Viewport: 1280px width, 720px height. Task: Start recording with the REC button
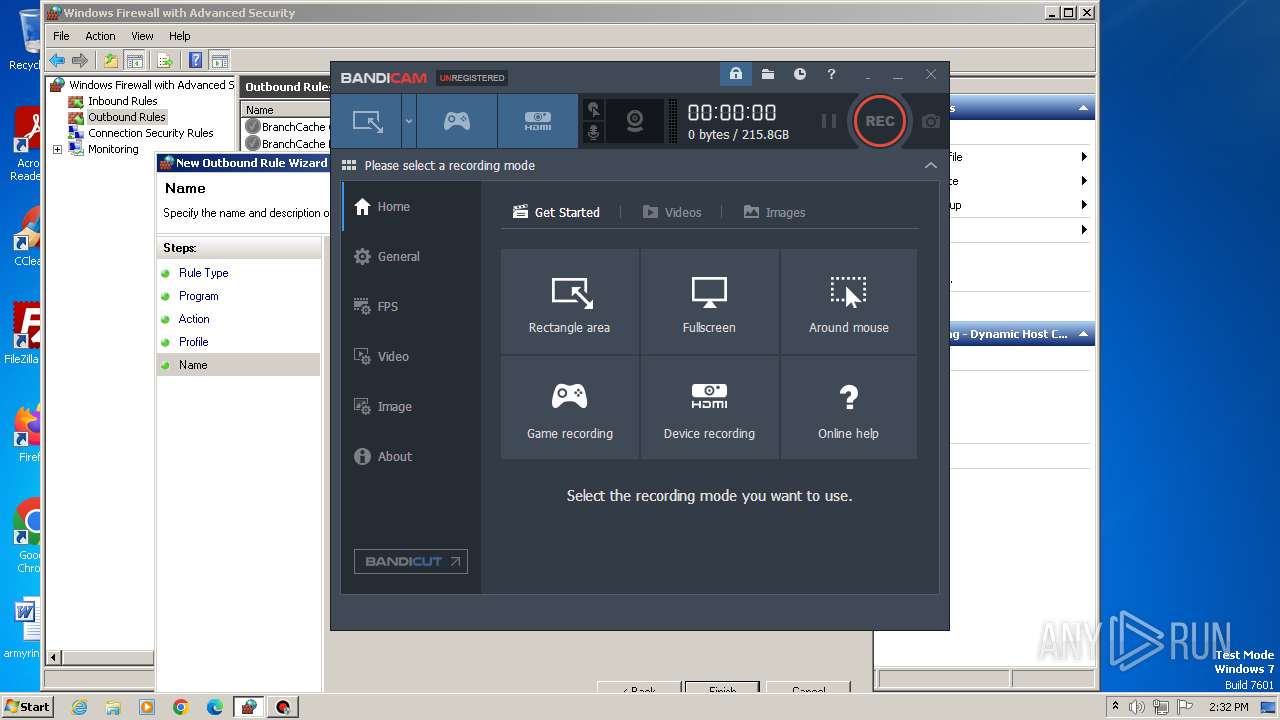tap(880, 121)
